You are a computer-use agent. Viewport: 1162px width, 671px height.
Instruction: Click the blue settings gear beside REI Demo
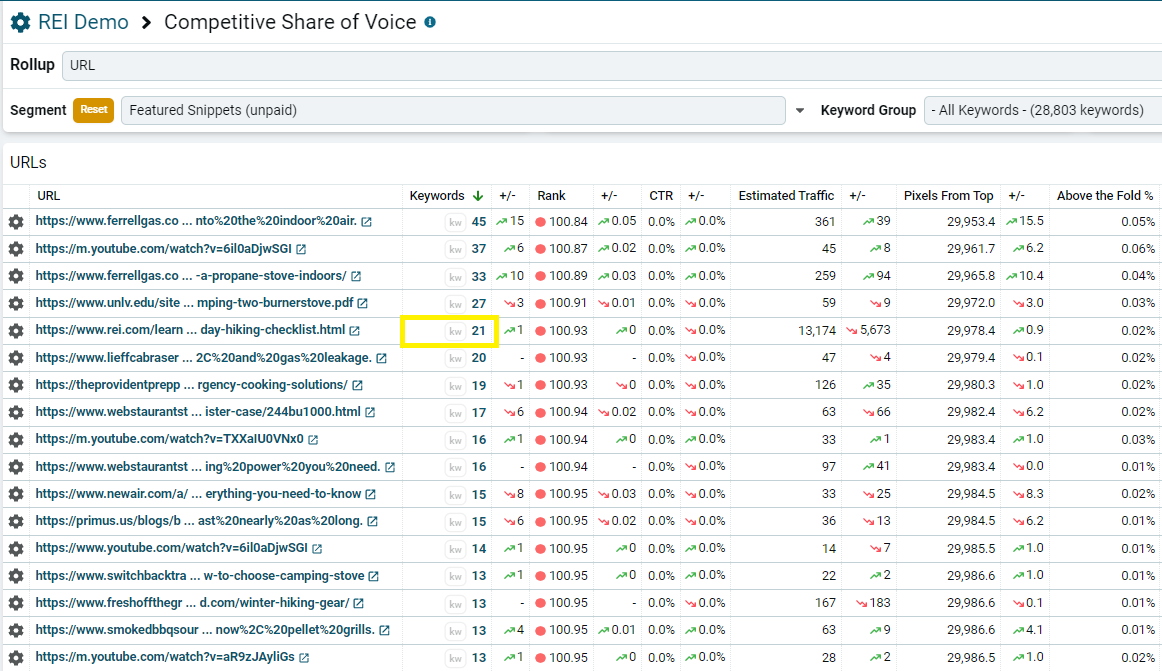click(19, 21)
